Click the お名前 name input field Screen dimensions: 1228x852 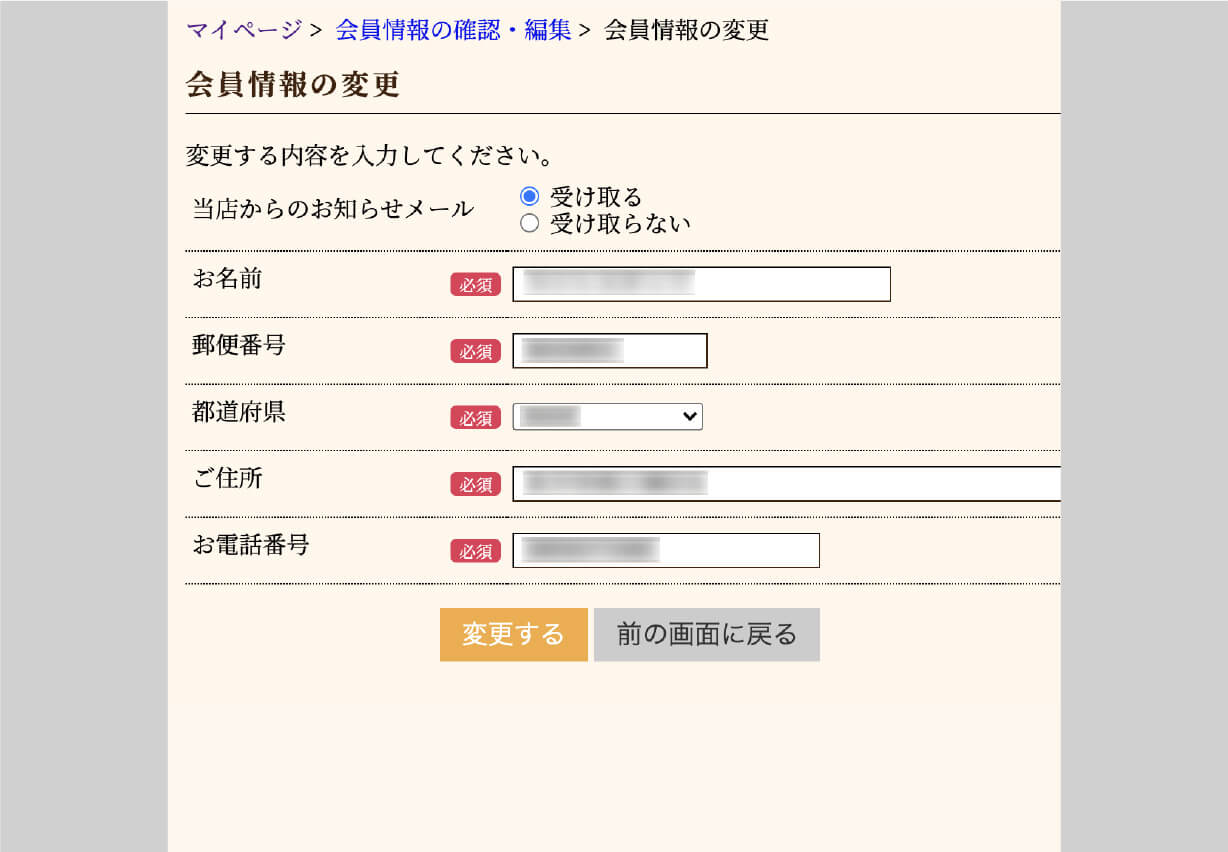pos(701,284)
